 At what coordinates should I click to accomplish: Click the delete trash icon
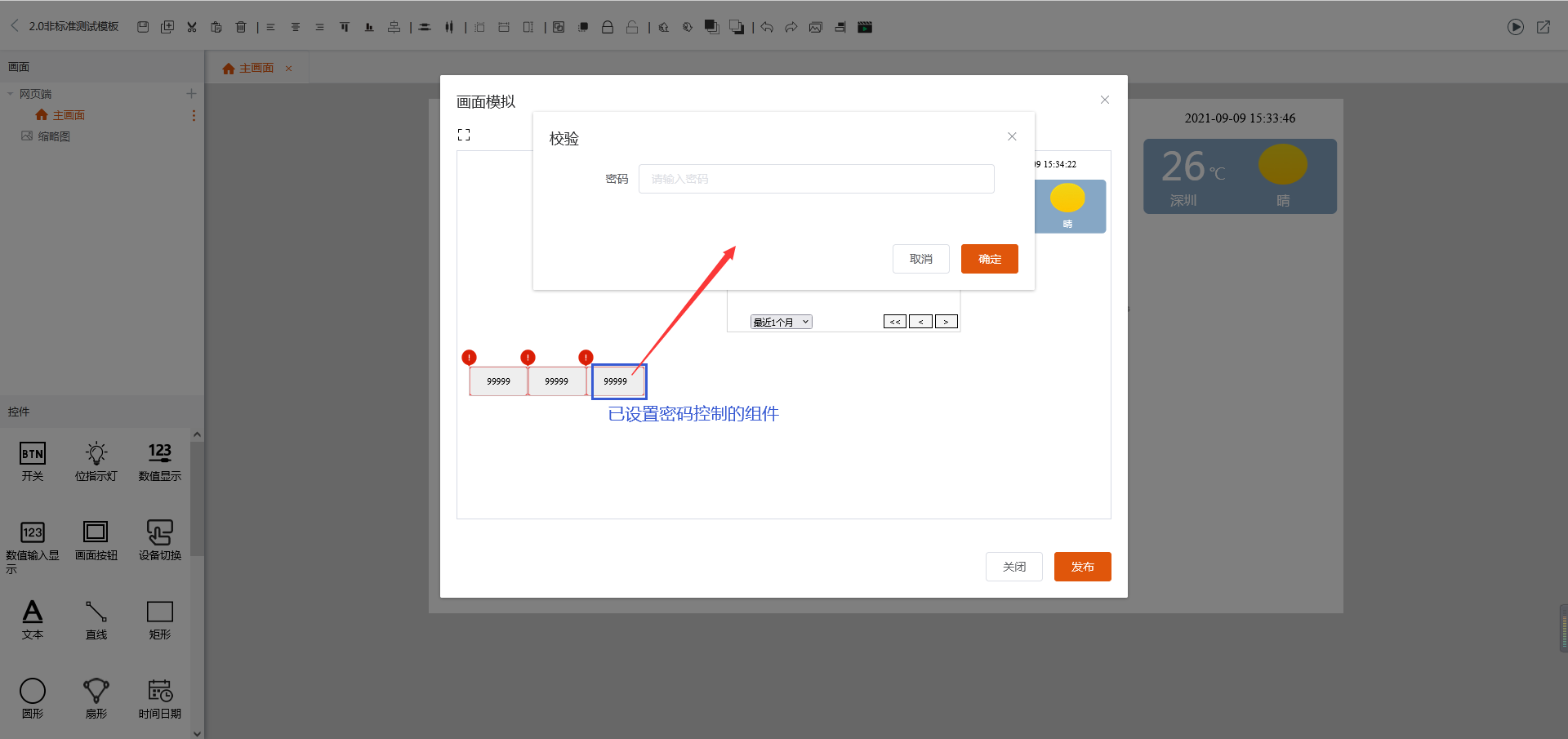tap(241, 27)
